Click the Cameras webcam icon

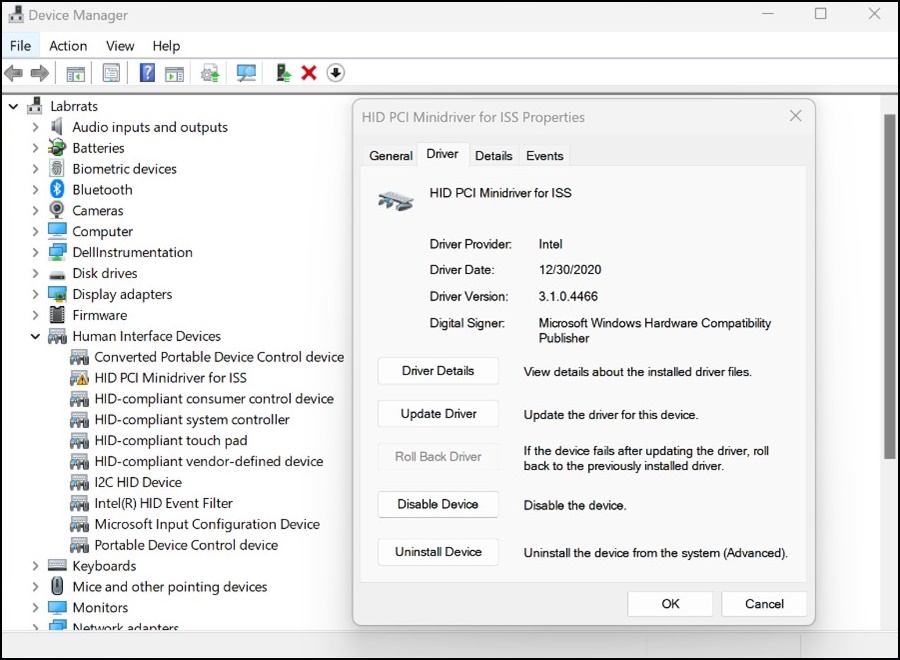point(57,210)
